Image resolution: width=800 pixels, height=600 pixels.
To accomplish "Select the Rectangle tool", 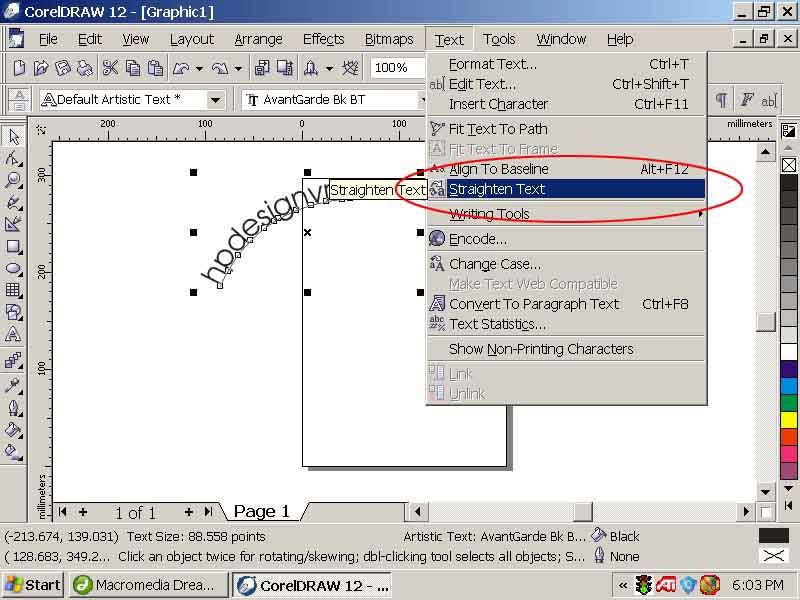I will tap(13, 247).
